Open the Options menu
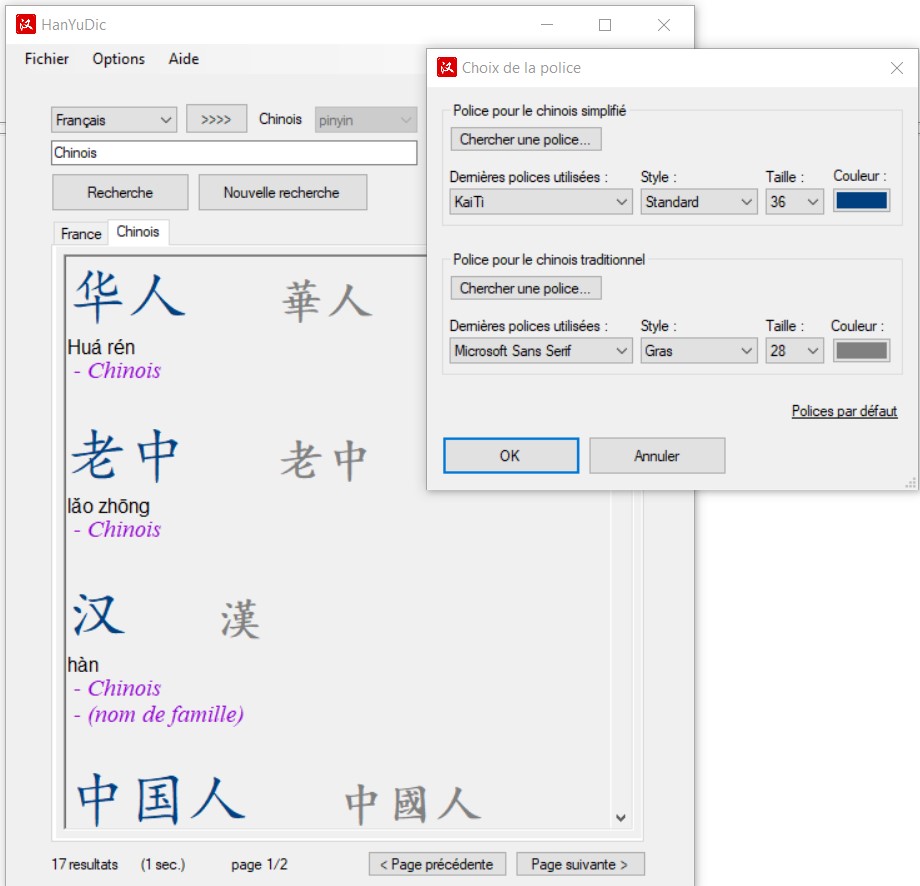The height and width of the screenshot is (886, 920). click(119, 59)
